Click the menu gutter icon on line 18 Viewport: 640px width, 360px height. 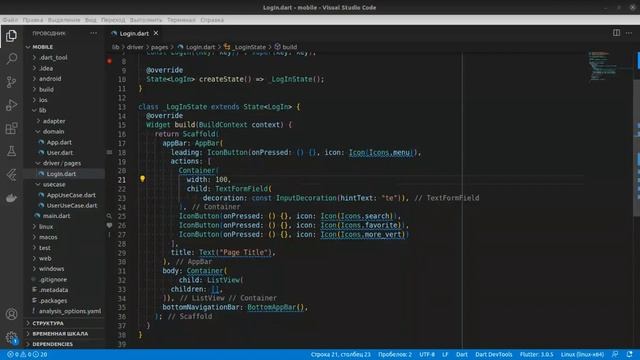click(109, 152)
